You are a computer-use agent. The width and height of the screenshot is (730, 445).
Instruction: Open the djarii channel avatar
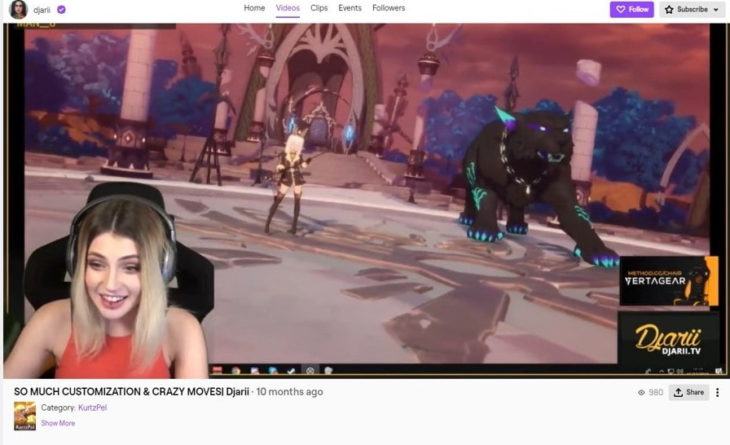(x=18, y=9)
